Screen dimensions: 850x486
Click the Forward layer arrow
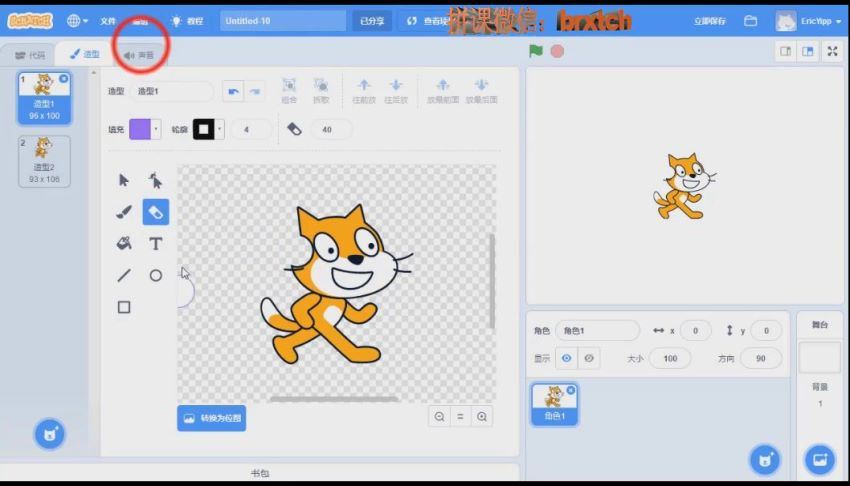coord(364,90)
